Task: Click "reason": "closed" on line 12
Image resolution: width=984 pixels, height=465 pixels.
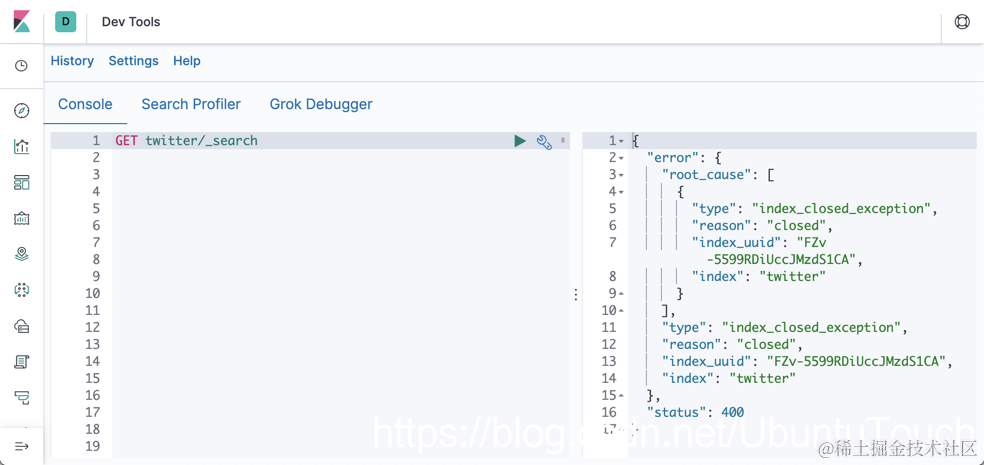Action: (x=729, y=345)
